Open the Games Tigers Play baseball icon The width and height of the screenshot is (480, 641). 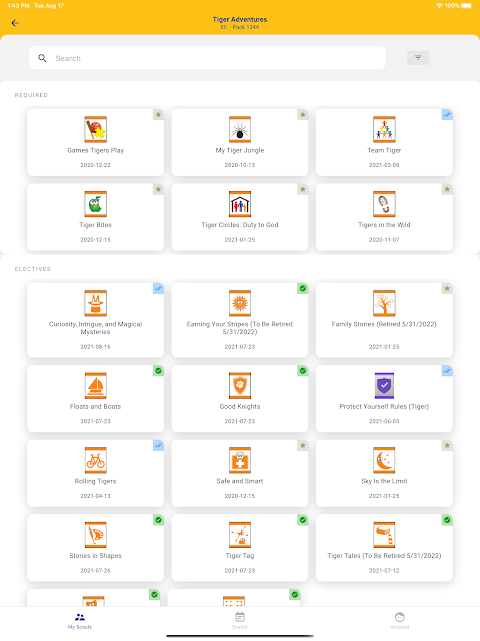[x=96, y=129]
